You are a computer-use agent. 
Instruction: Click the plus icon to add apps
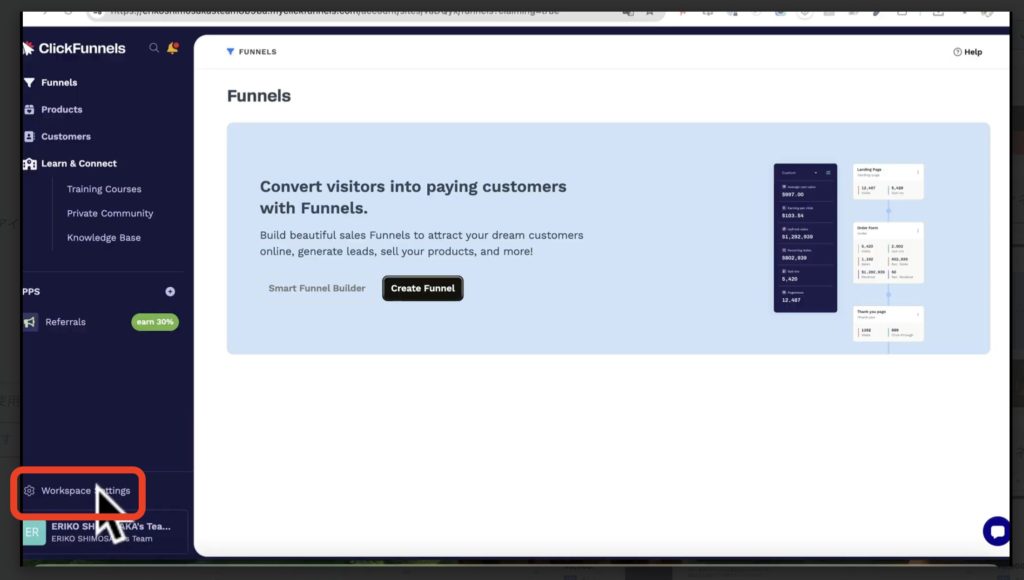170,292
